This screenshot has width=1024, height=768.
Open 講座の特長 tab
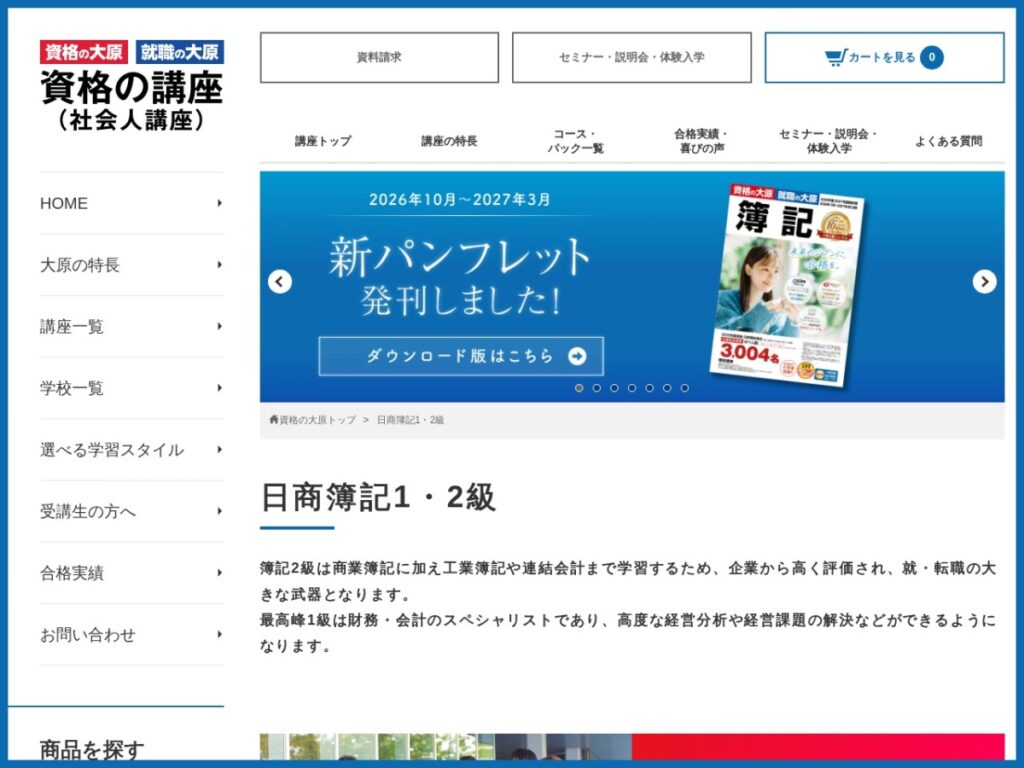pyautogui.click(x=449, y=141)
